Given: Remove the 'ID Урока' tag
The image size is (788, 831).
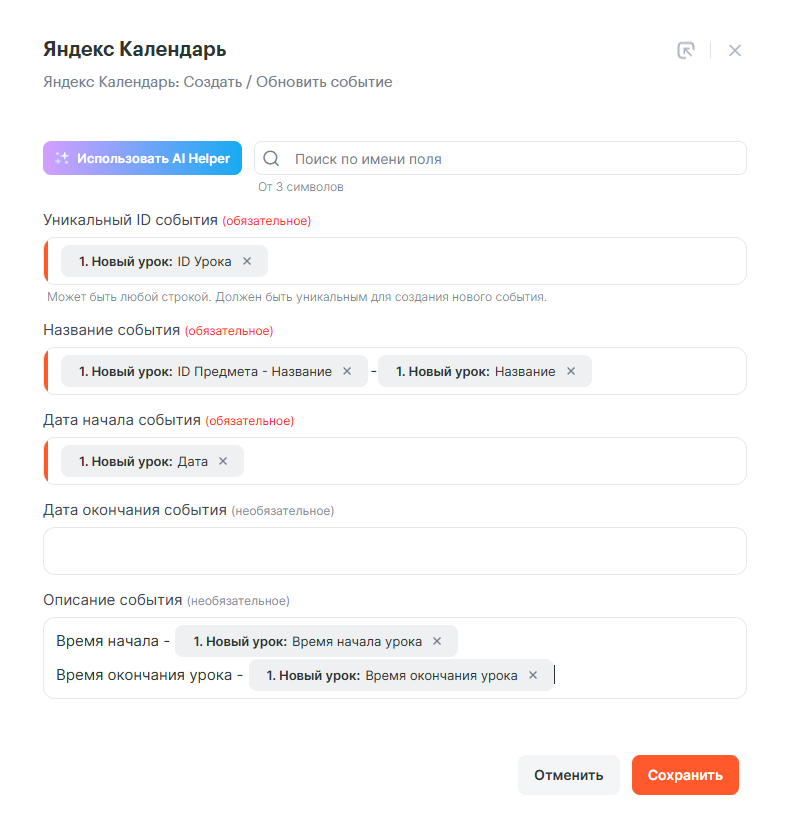Looking at the screenshot, I should pos(247,261).
